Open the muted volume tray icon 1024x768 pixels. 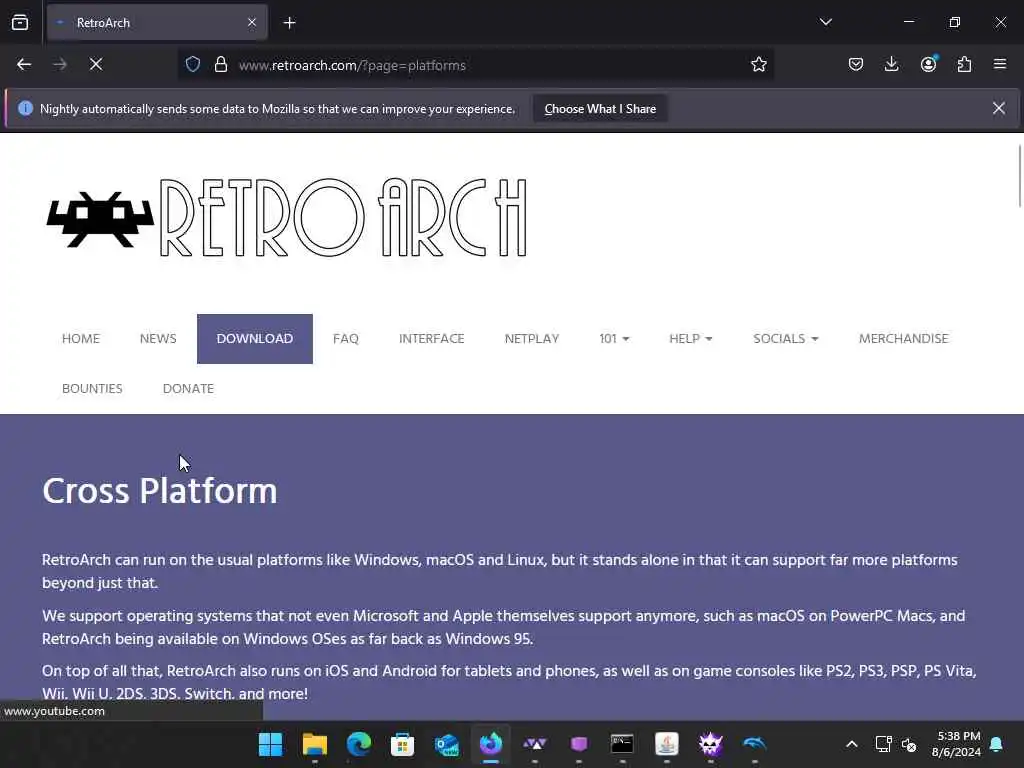tap(909, 744)
